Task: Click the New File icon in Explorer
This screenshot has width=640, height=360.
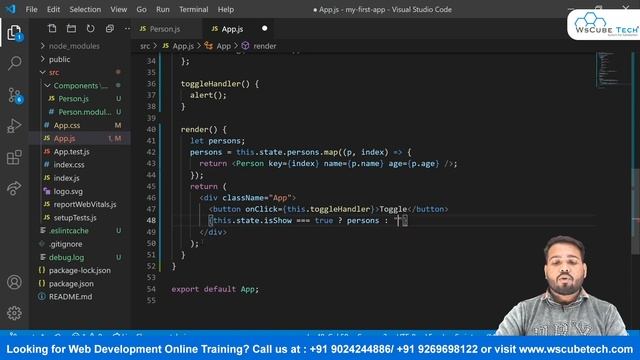Action: pos(52,29)
